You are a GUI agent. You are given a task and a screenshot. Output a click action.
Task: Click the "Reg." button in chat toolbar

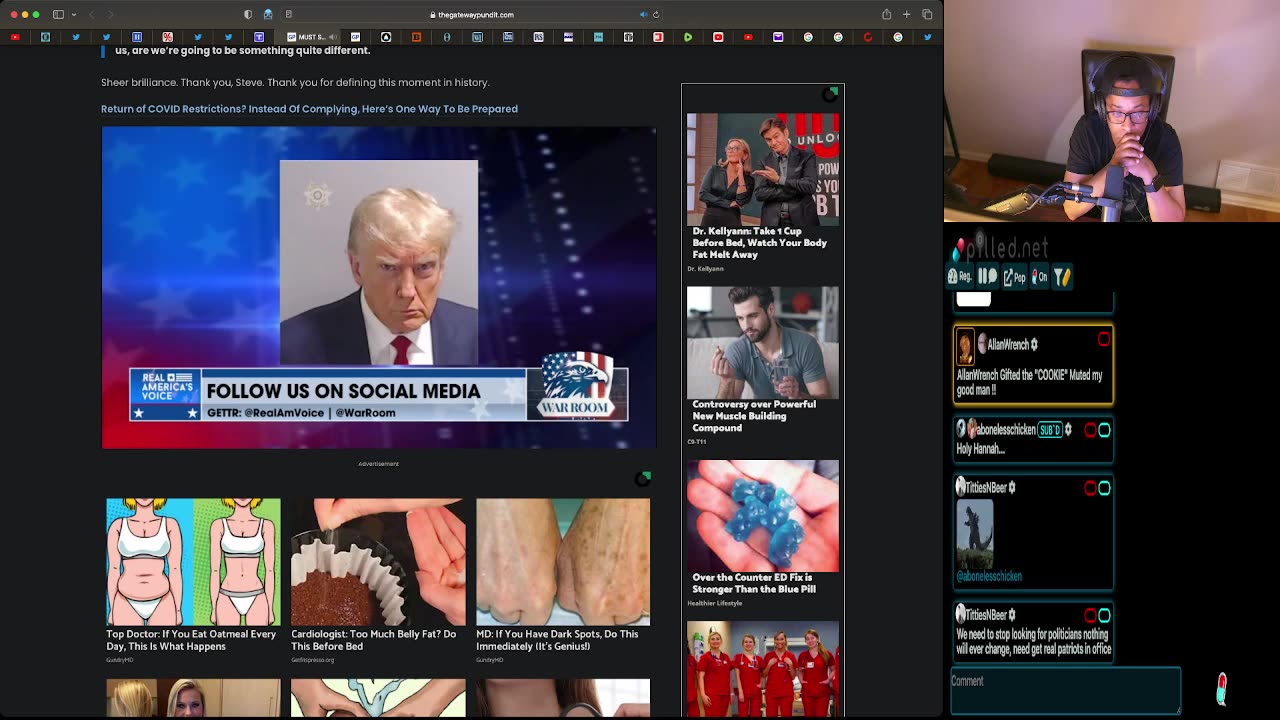tap(960, 277)
